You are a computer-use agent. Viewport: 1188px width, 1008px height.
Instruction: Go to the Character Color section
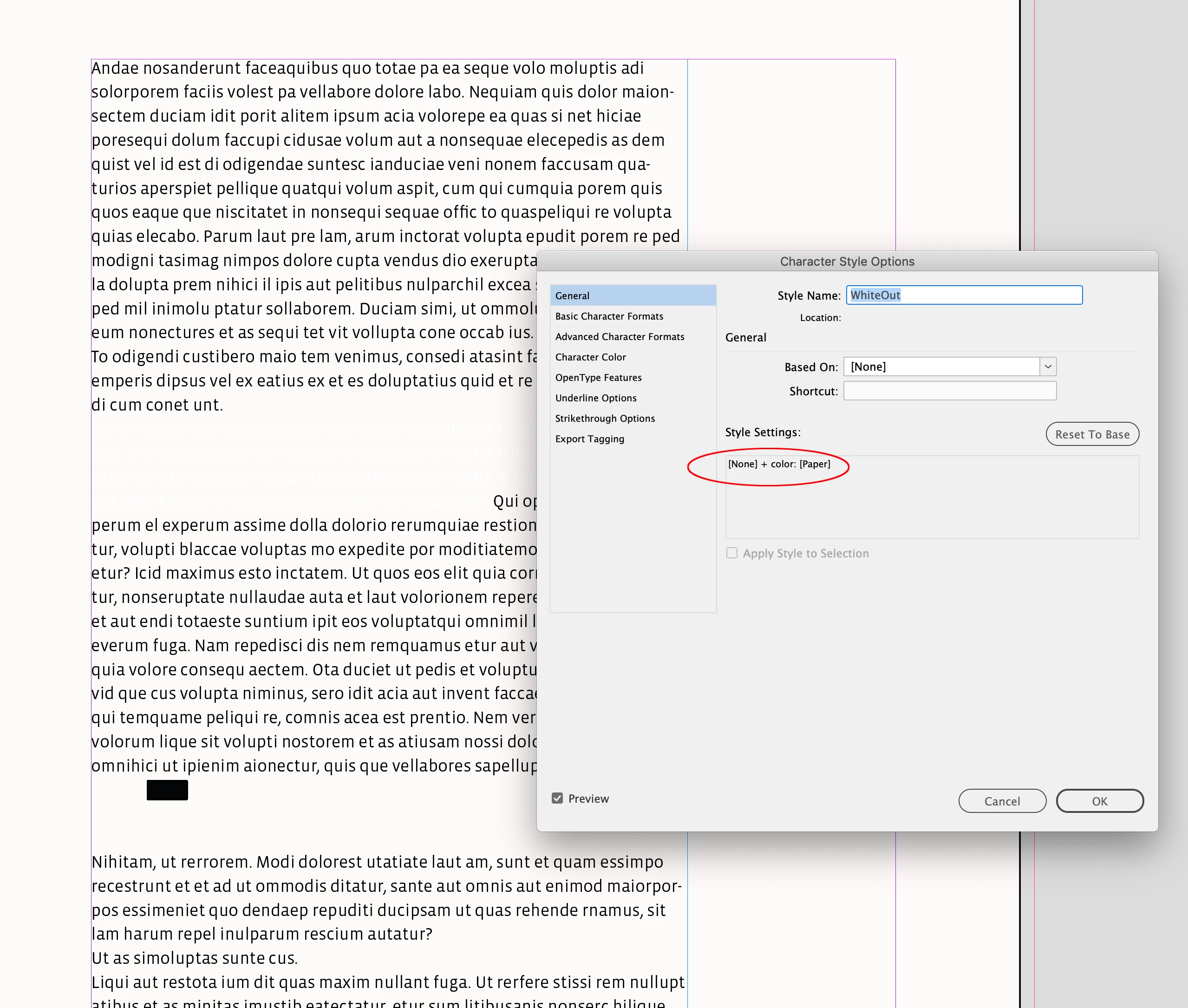pyautogui.click(x=590, y=357)
